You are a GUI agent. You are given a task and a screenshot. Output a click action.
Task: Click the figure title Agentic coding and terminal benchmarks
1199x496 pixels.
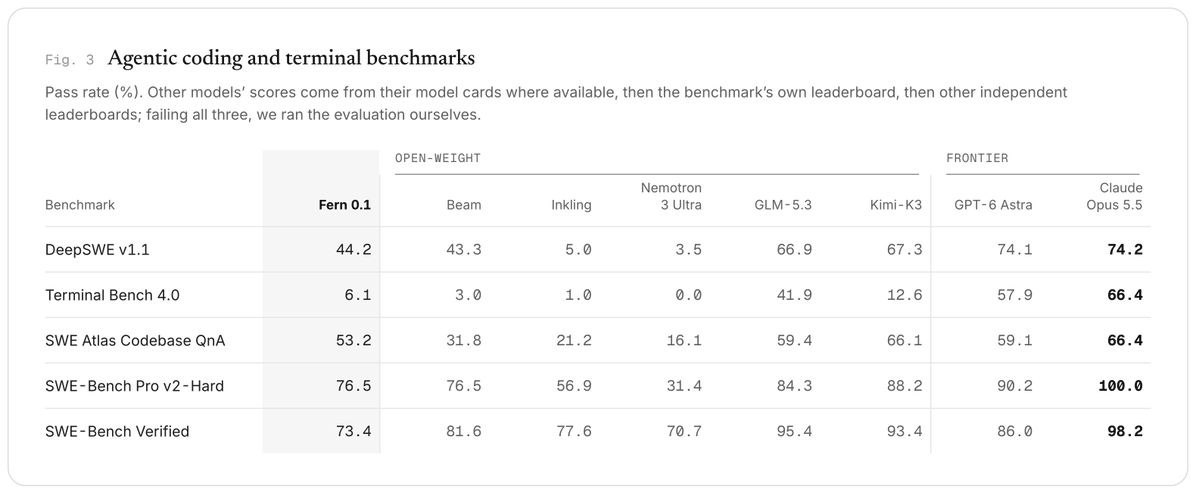pyautogui.click(x=291, y=58)
